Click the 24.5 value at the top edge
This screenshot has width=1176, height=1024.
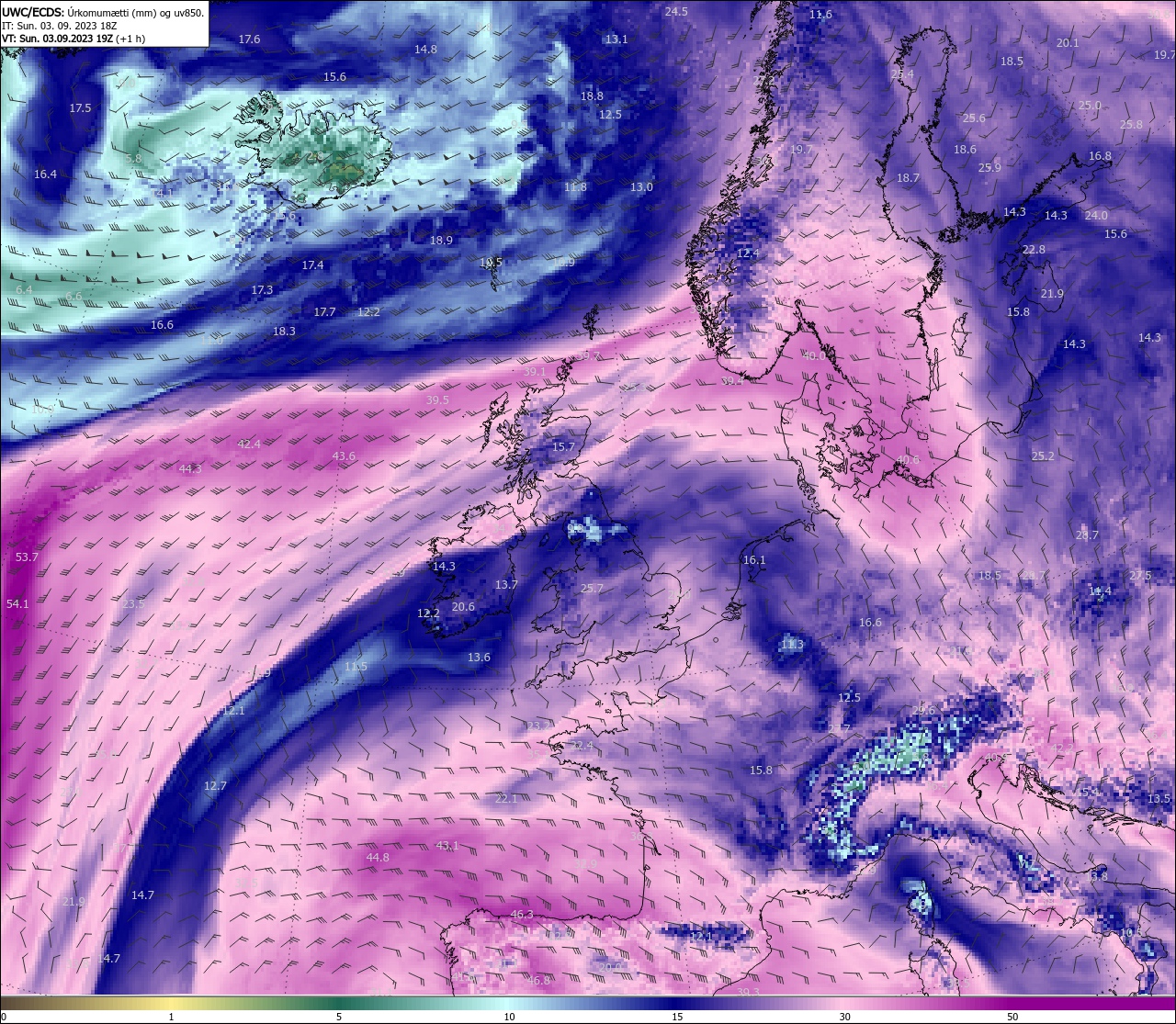point(676,12)
